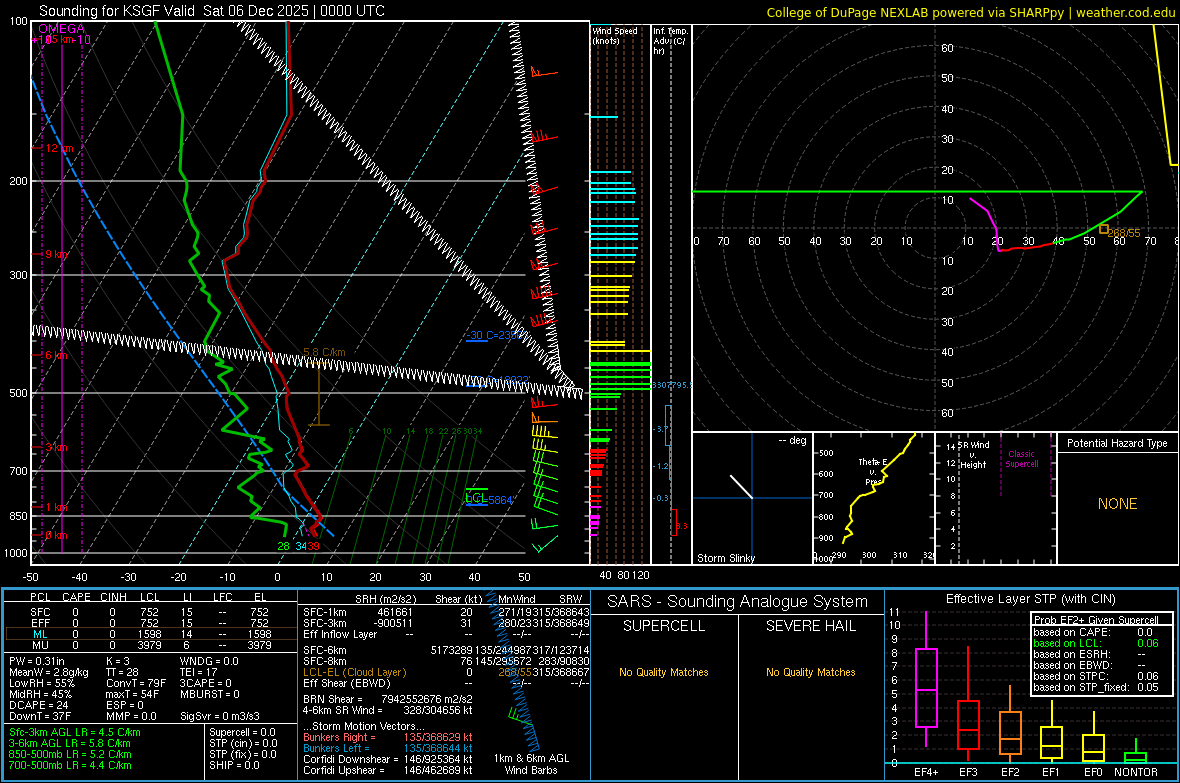
Task: Click the 'Sfc-3km AGL LR' lapse rate line
Action: (x=75, y=732)
